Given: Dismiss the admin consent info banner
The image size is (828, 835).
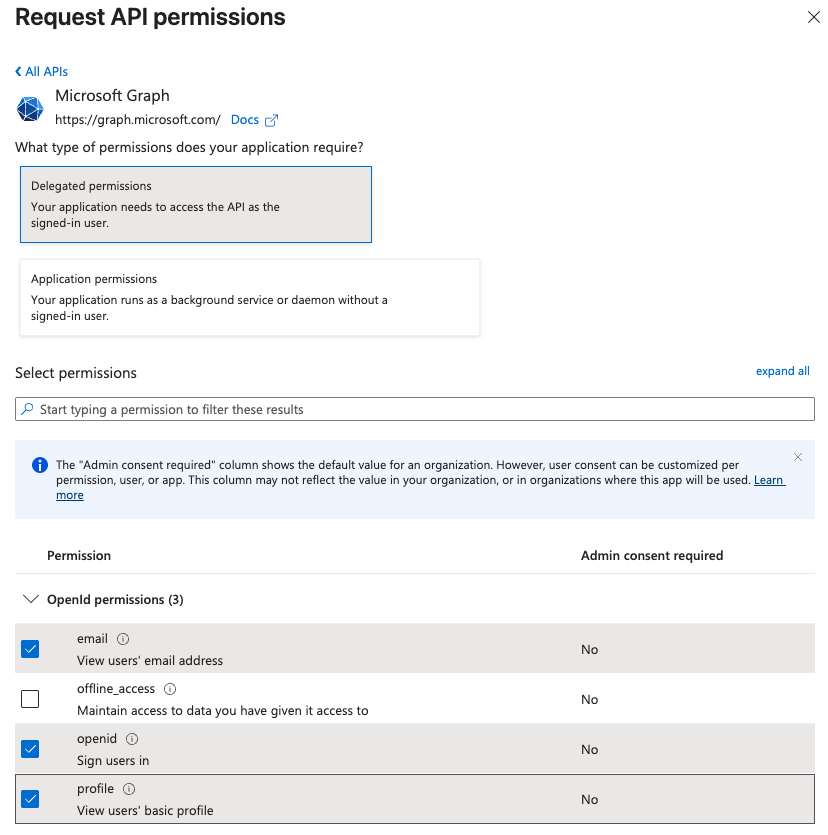Looking at the screenshot, I should 798,457.
